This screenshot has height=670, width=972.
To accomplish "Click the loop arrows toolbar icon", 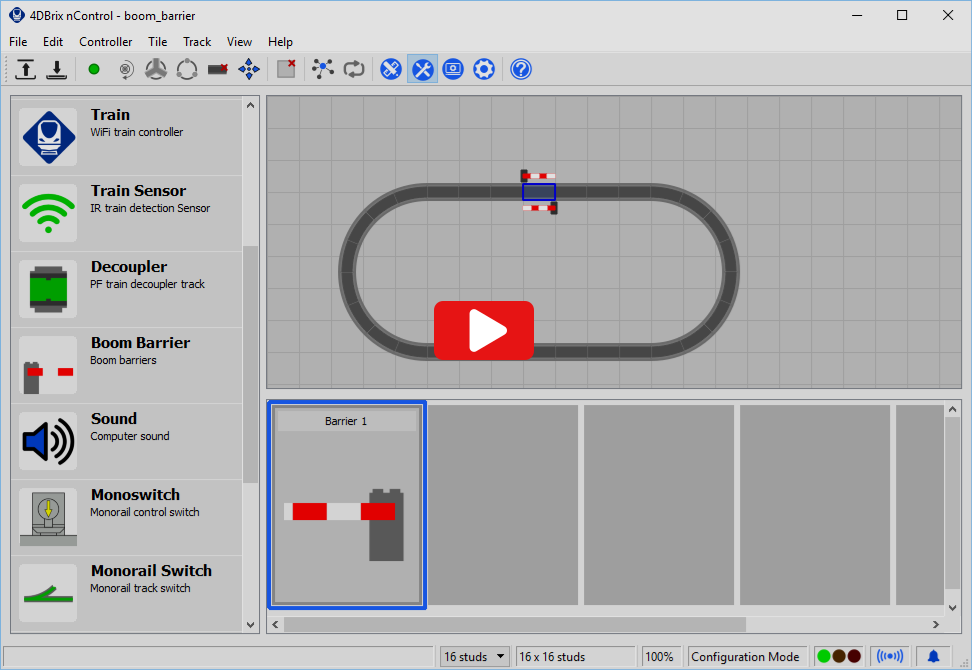I will tap(354, 69).
